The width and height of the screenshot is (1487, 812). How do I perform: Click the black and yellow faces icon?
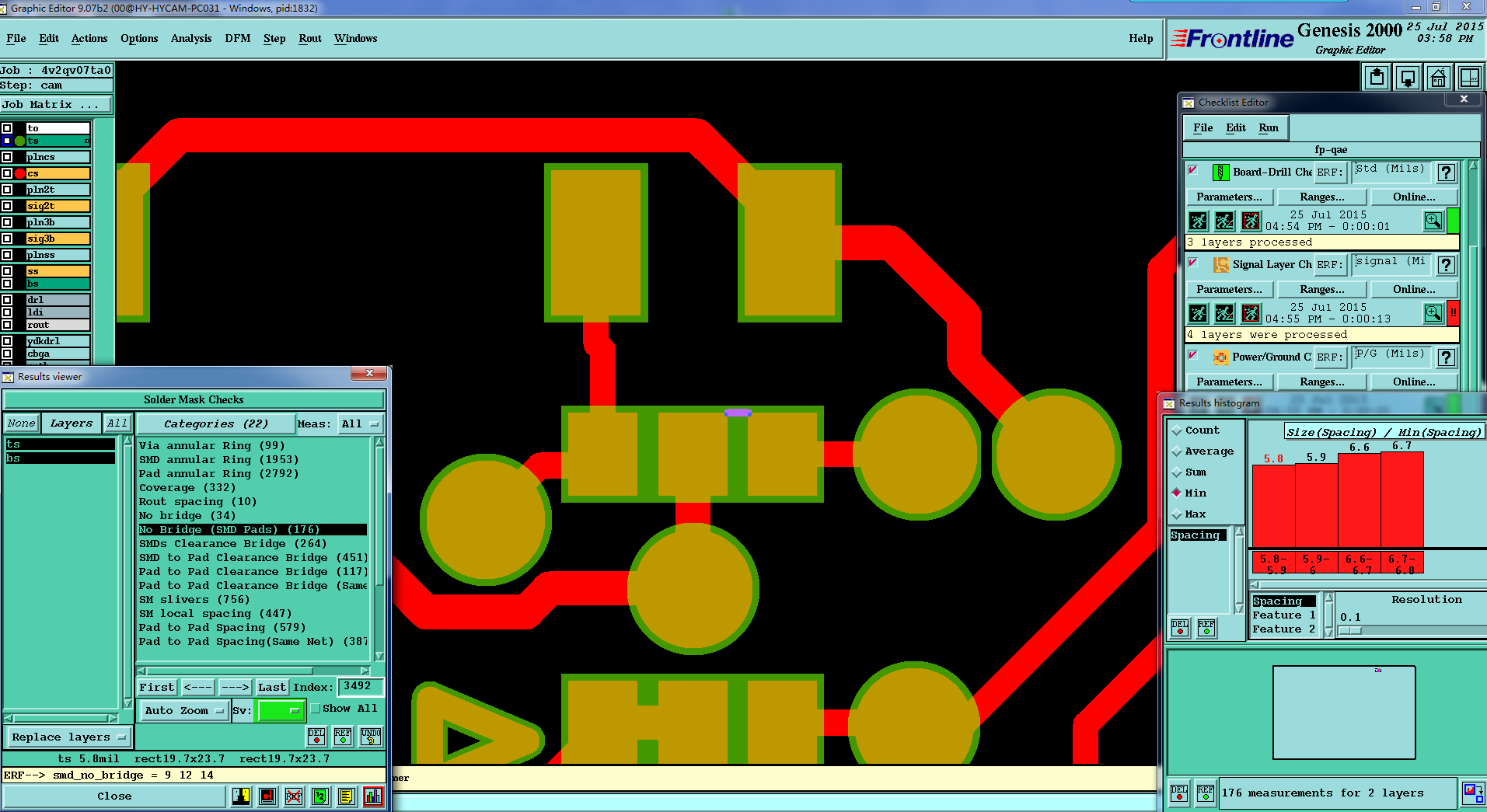pos(241,796)
